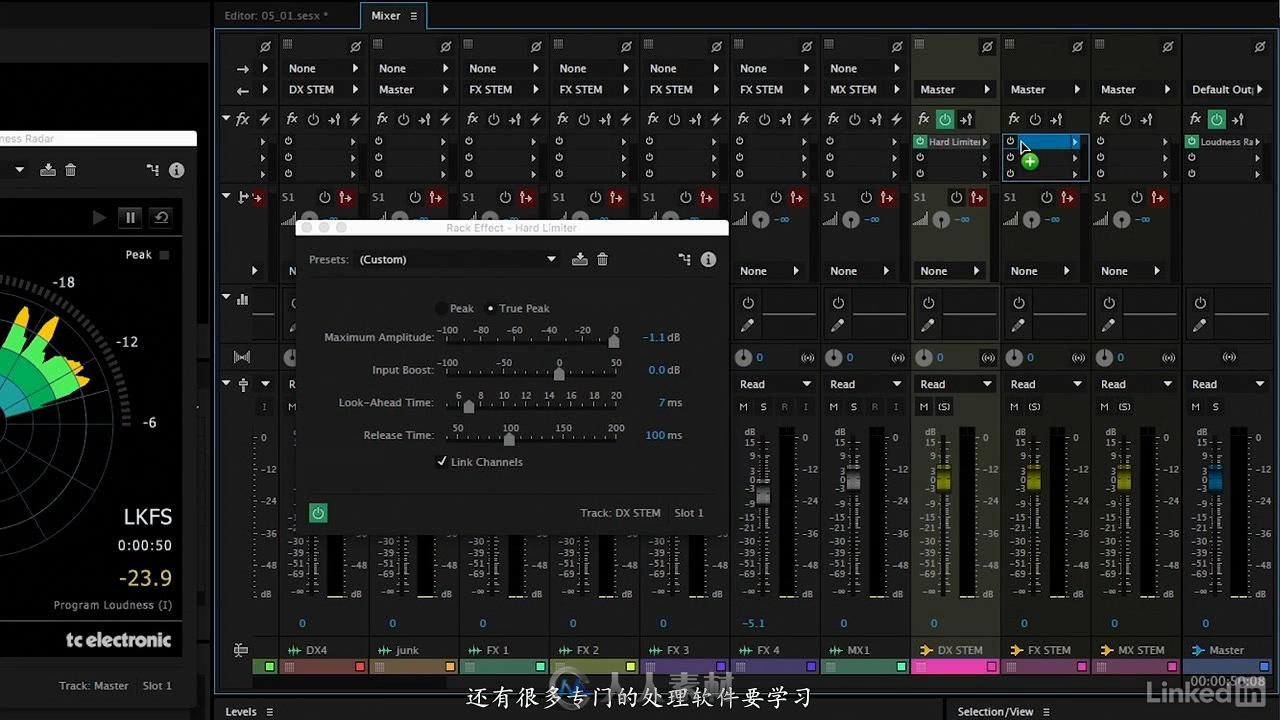1280x720 pixels.
Task: Pause the Loudness Radar meter
Action: coord(130,217)
